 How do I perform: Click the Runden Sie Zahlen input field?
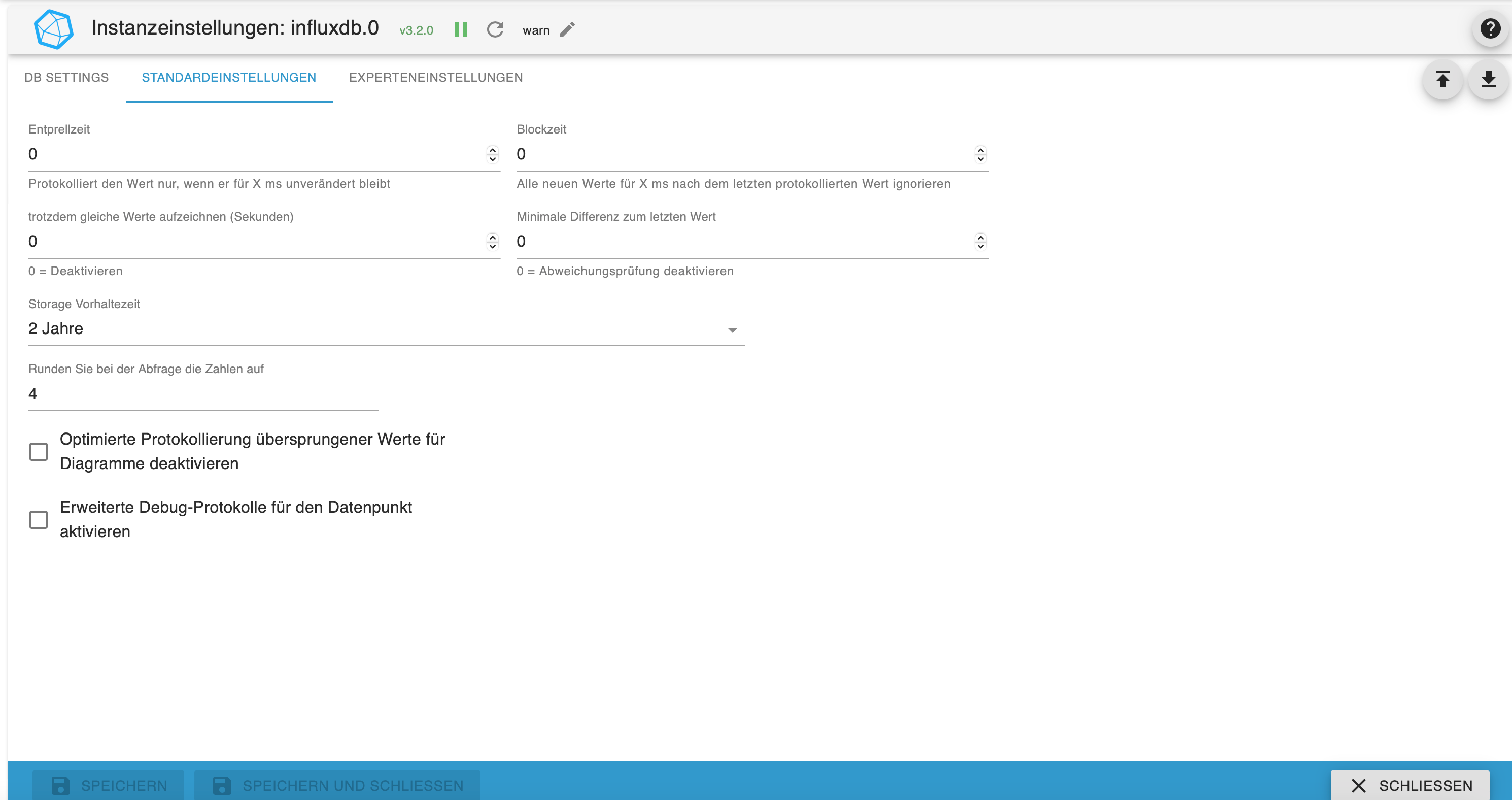202,394
